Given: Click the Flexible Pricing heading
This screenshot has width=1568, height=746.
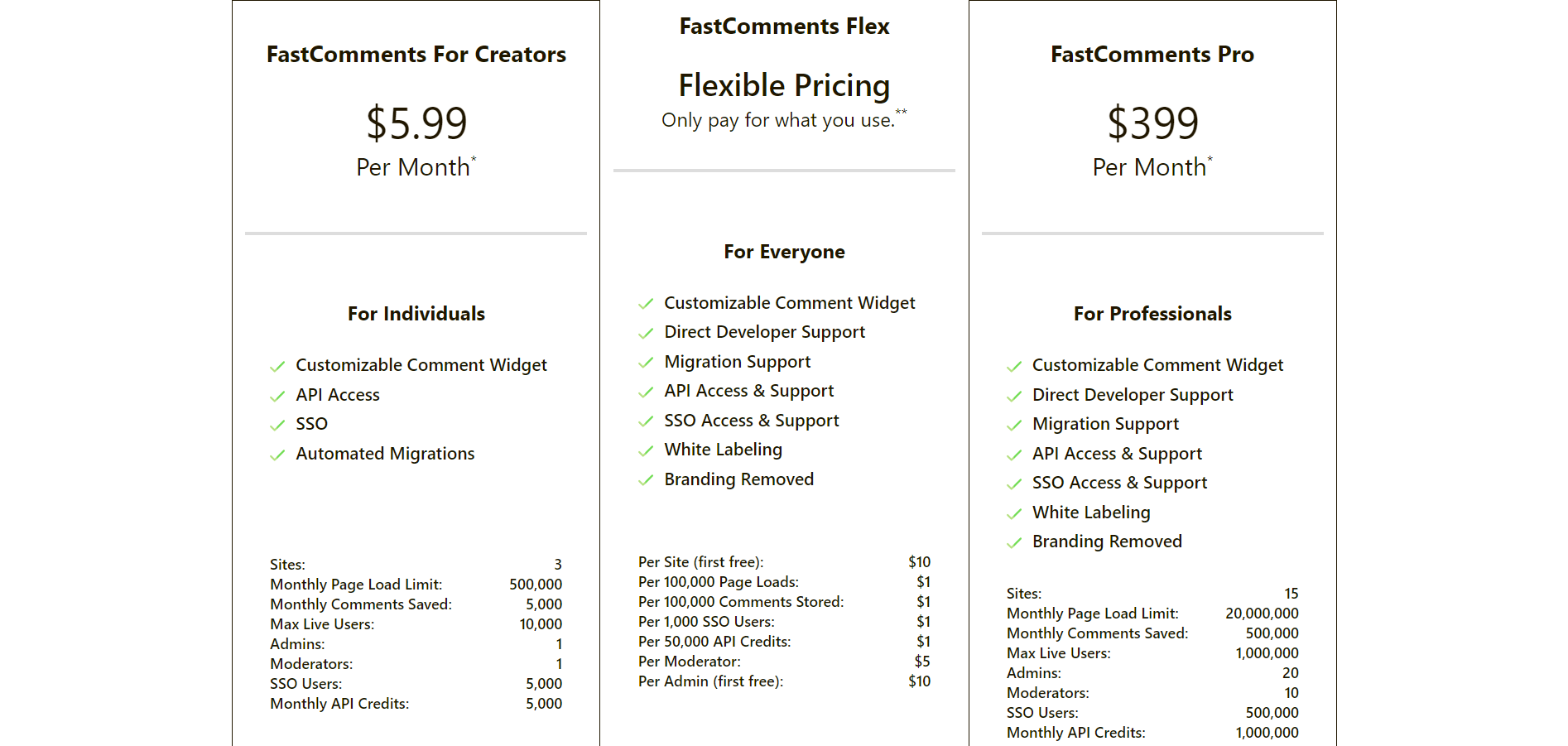Looking at the screenshot, I should point(784,85).
